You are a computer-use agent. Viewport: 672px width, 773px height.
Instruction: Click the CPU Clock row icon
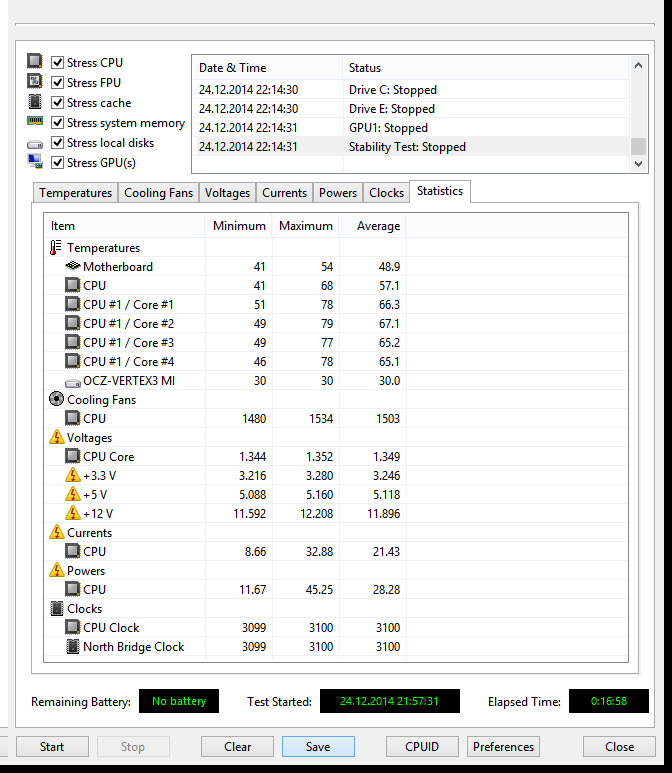point(72,627)
